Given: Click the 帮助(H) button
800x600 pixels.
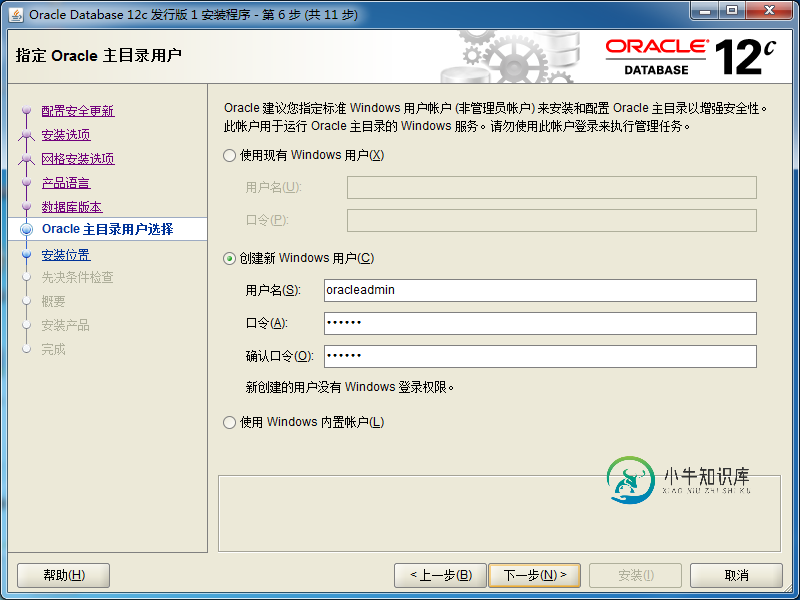Looking at the screenshot, I should pos(64,576).
